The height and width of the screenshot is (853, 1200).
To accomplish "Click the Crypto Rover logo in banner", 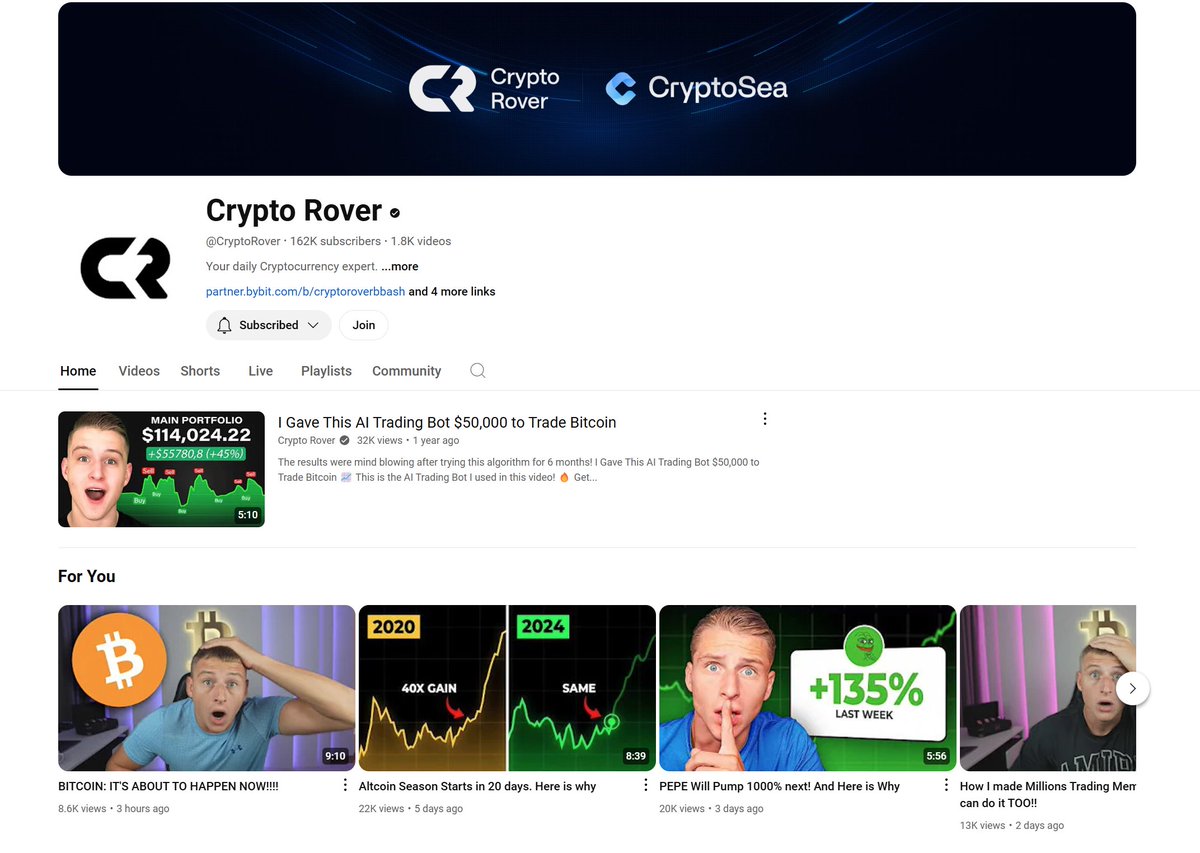I will 484,89.
